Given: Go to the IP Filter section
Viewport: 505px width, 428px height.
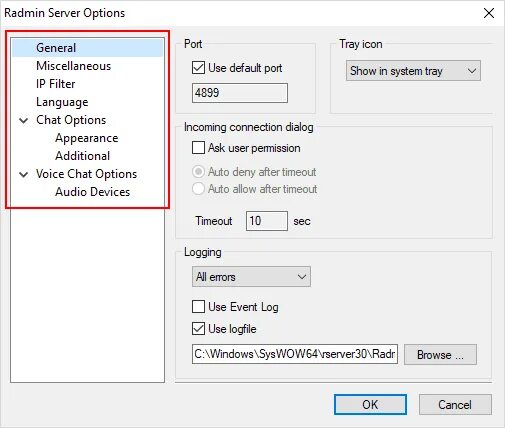Looking at the screenshot, I should pos(55,84).
